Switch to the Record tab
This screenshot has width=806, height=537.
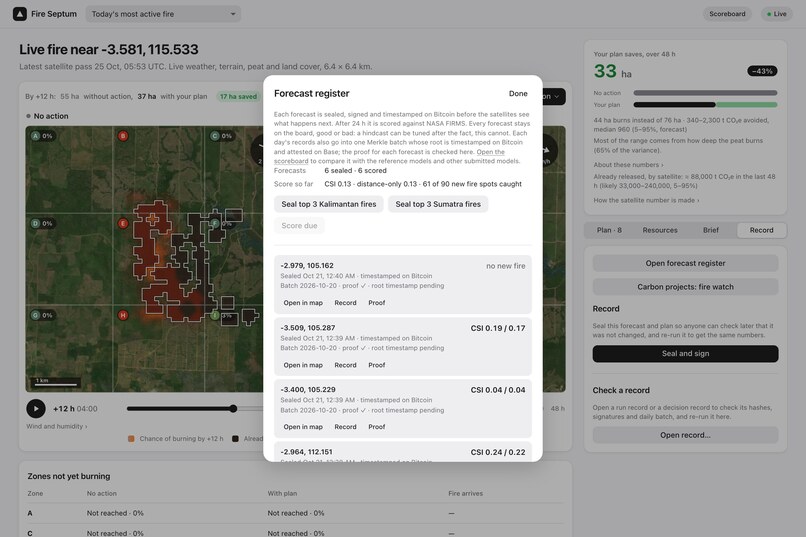[761, 230]
